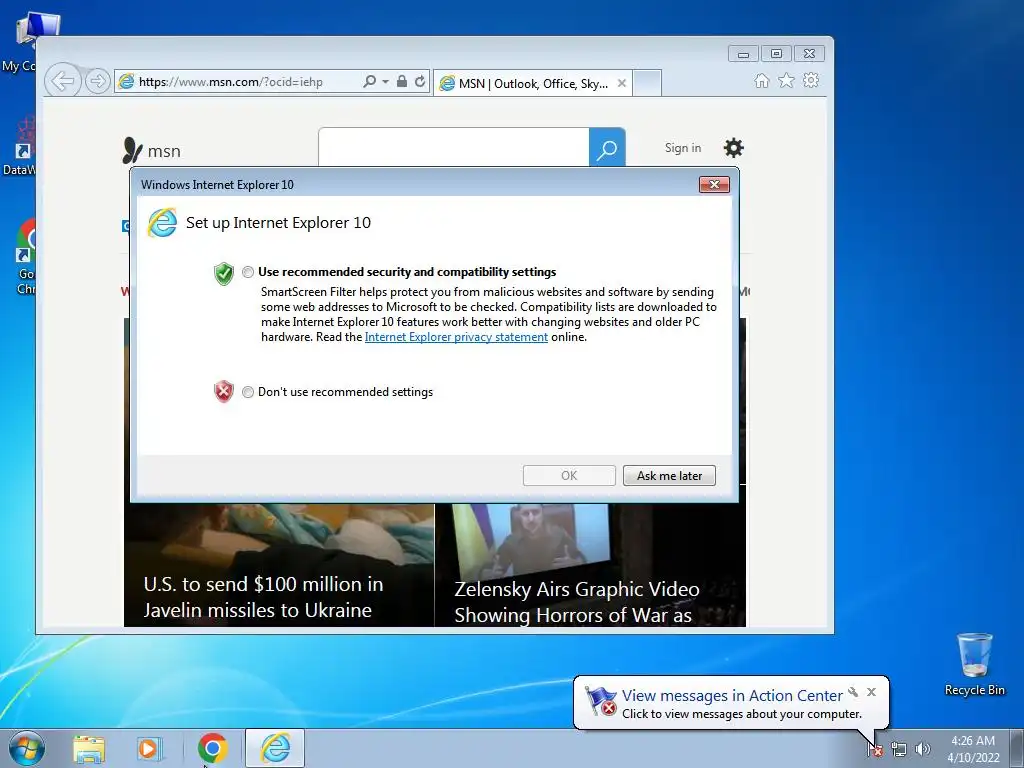Open Google Chrome from taskbar
Viewport: 1024px width, 768px height.
coord(212,748)
